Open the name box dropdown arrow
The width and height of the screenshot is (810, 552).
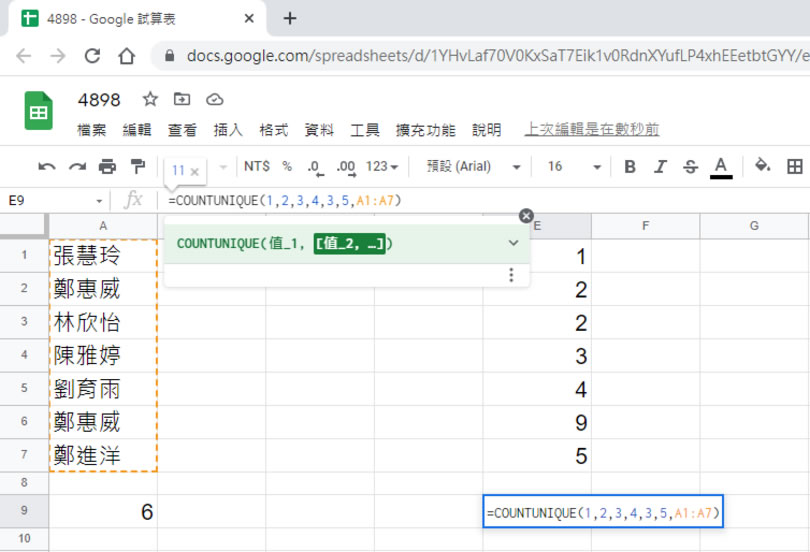click(99, 201)
